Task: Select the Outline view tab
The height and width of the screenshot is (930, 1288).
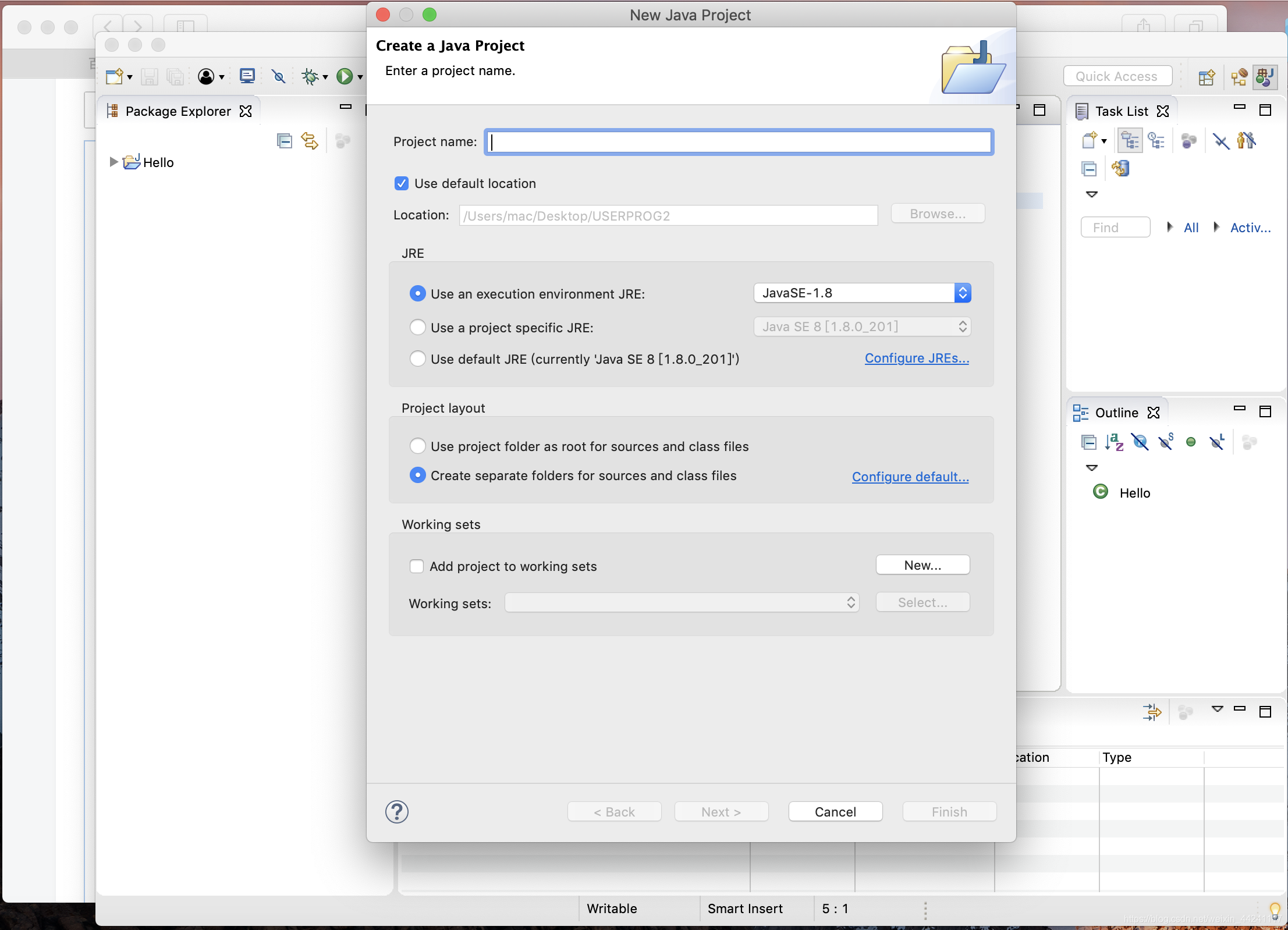Action: [1116, 413]
